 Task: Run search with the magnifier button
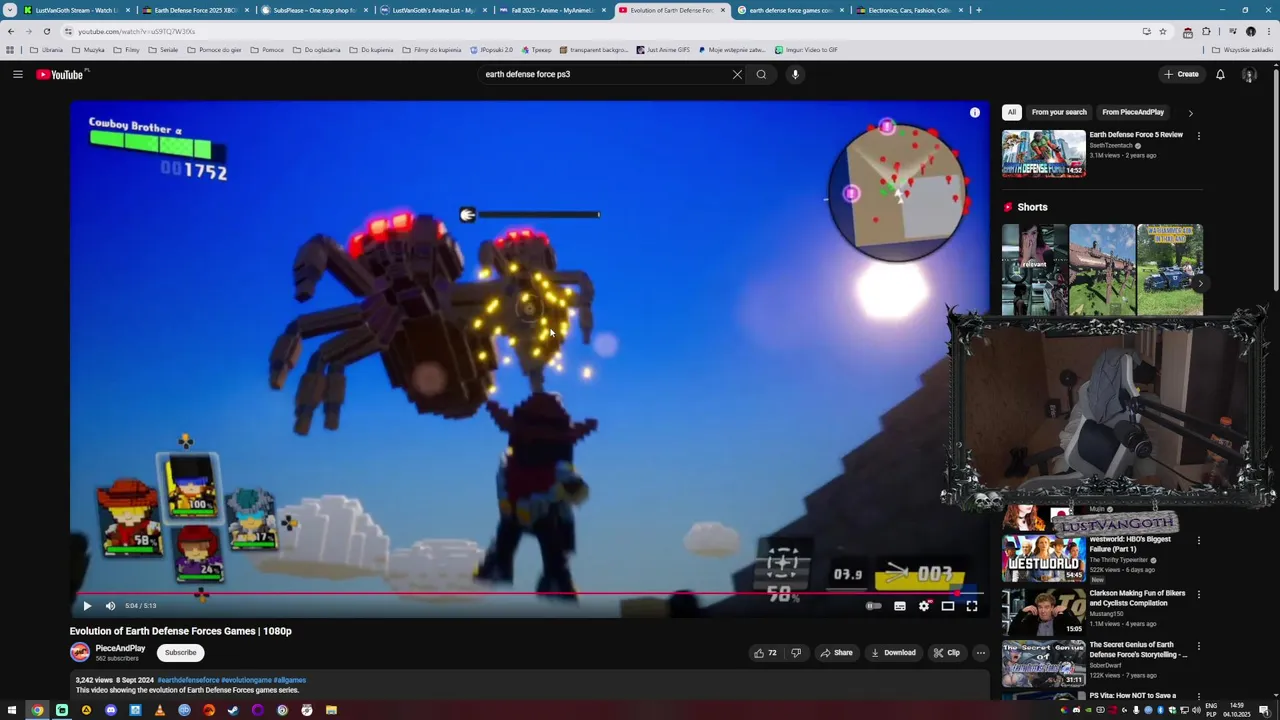pos(762,74)
